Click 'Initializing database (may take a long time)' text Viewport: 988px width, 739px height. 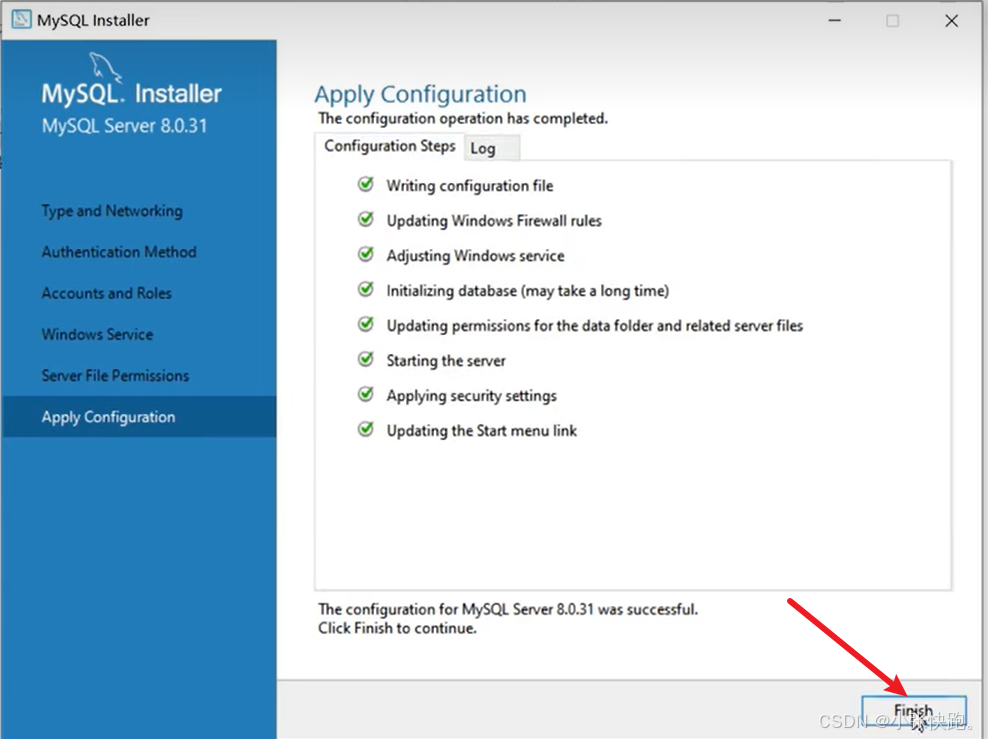[527, 290]
